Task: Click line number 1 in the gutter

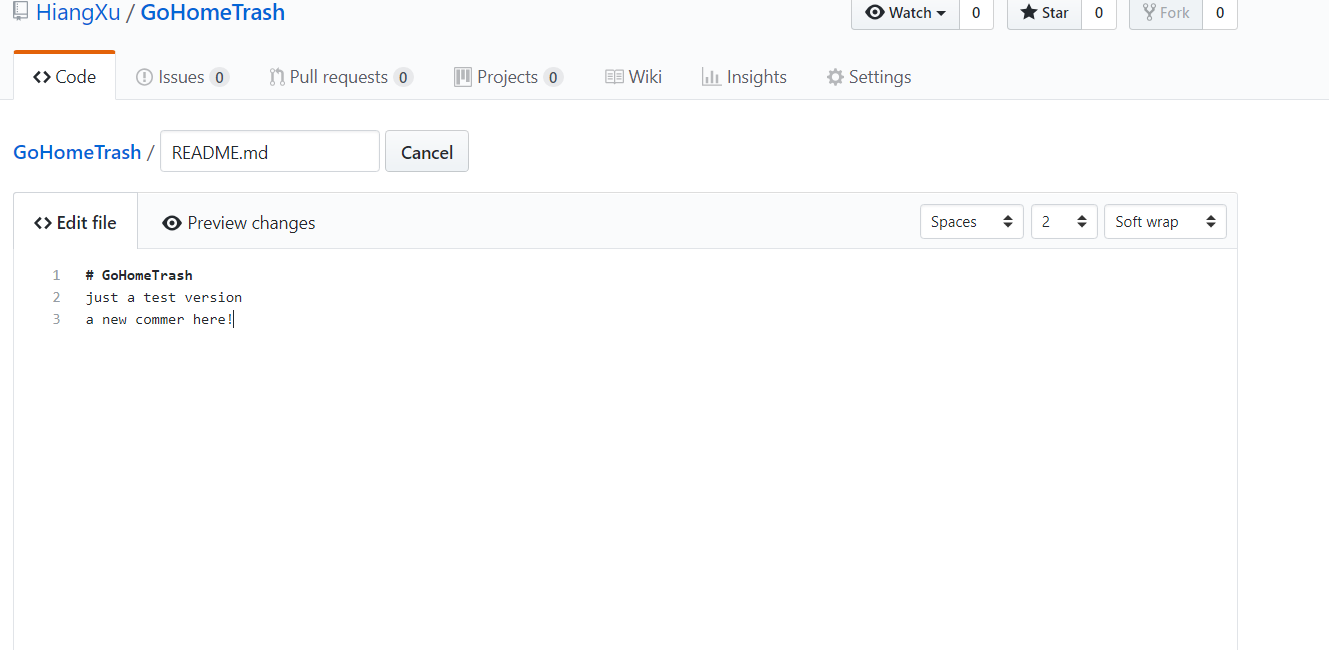Action: (56, 275)
